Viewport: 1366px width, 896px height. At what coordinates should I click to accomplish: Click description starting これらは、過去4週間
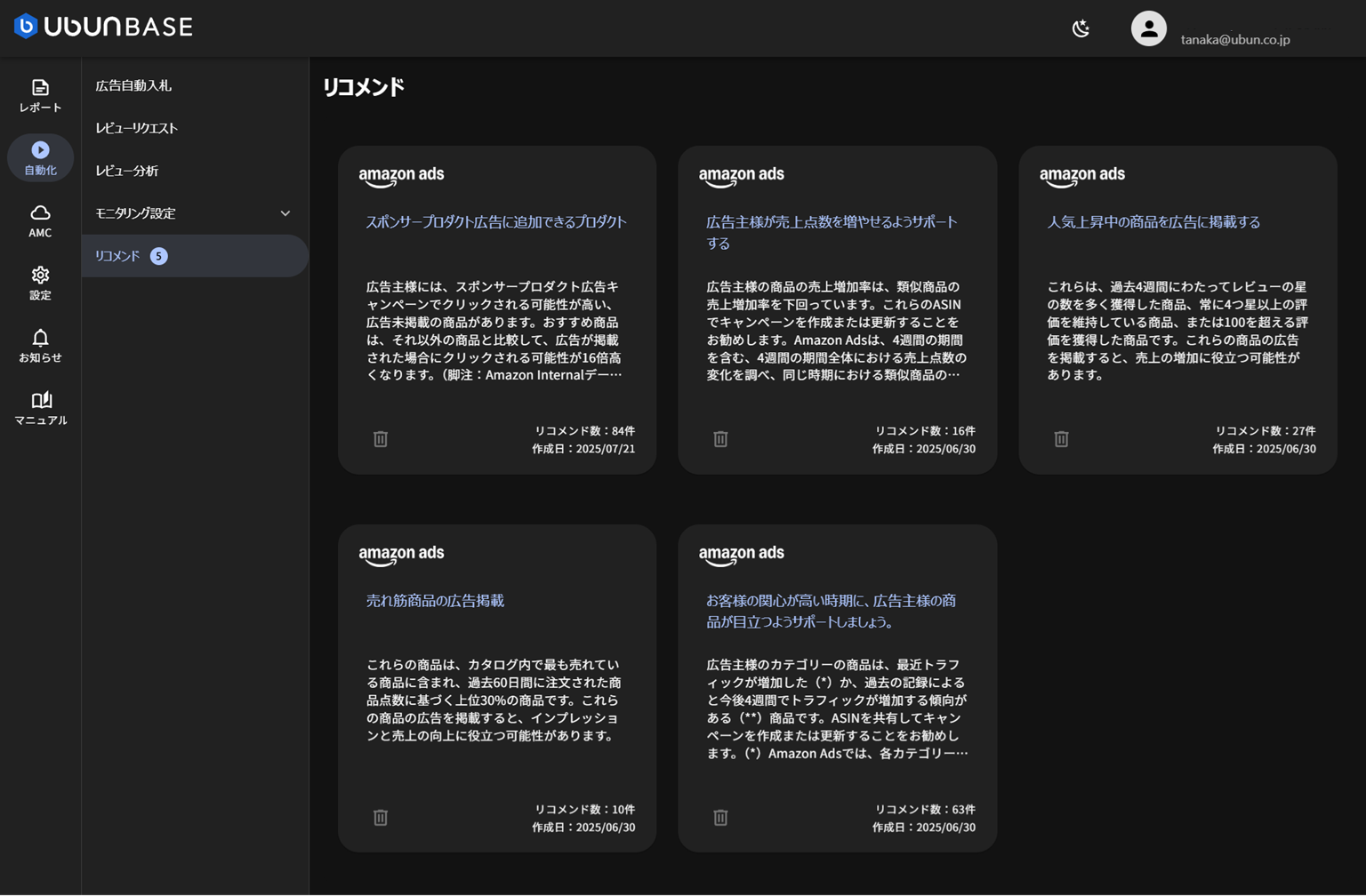[x=1177, y=331]
